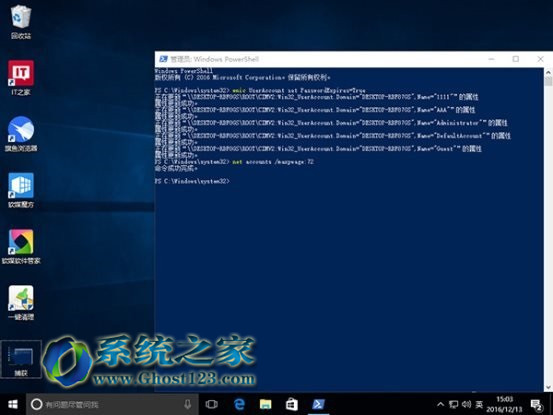Viewport: 553px width, 415px height.
Task: Open the Windows Start menu
Action: coord(13,404)
